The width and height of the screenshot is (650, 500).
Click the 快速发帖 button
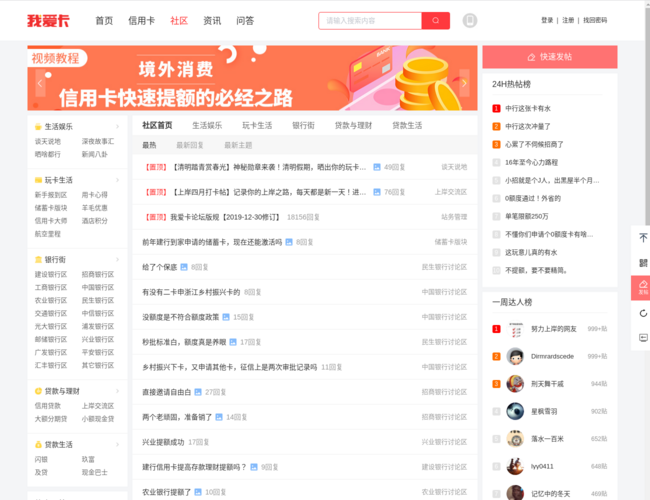pyautogui.click(x=550, y=57)
